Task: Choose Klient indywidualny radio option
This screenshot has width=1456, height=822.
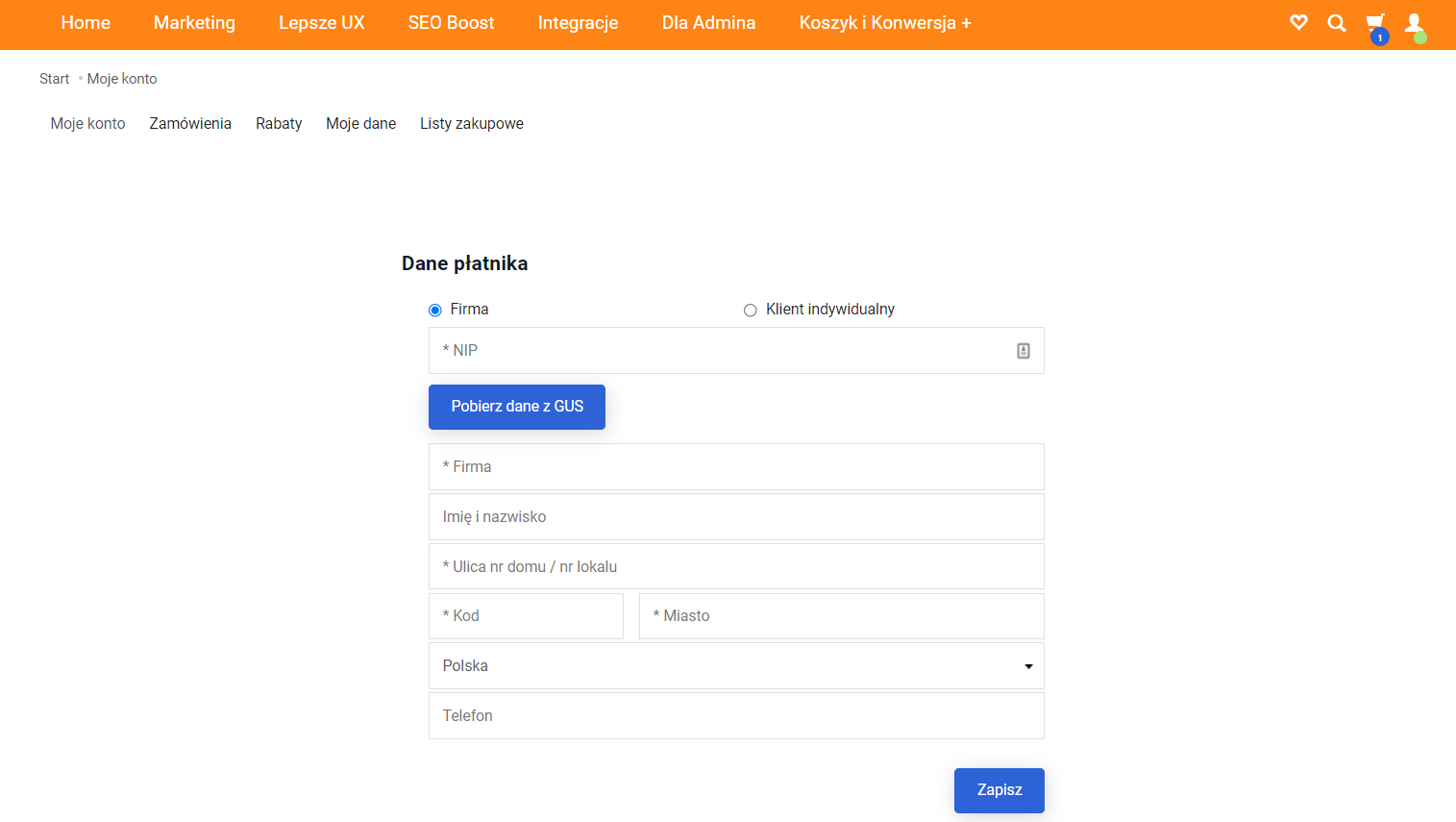Action: (751, 310)
